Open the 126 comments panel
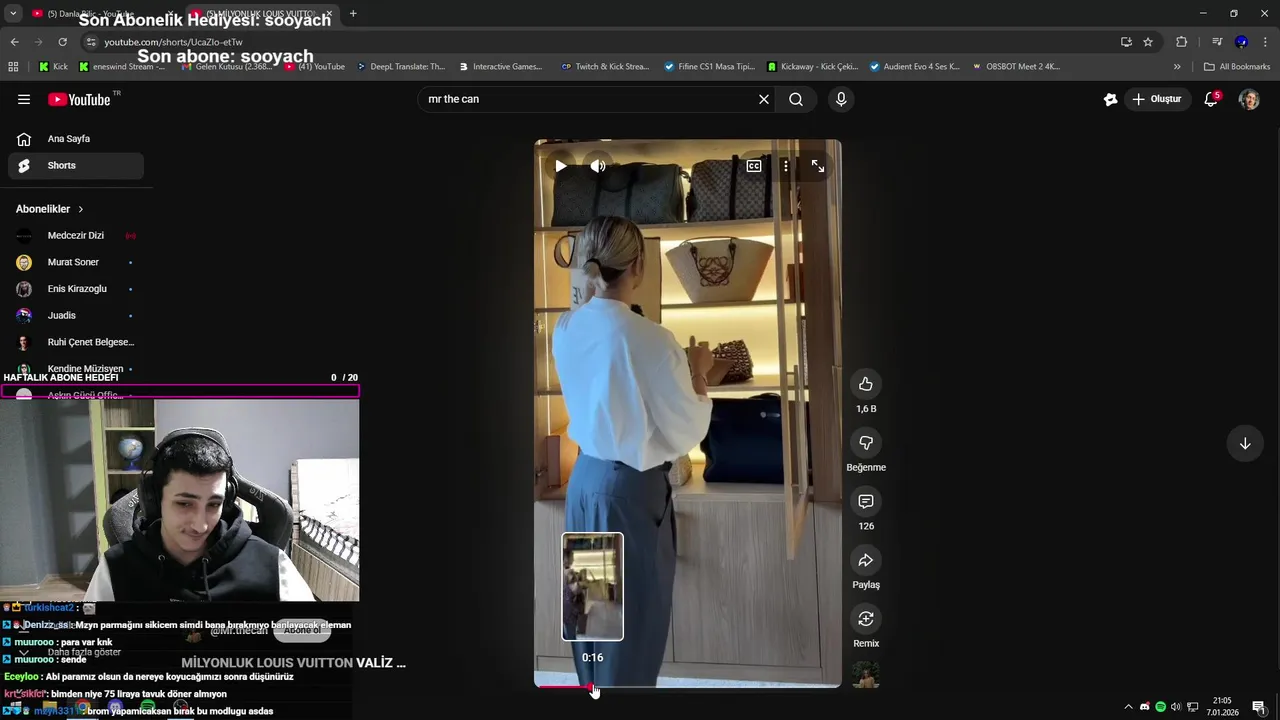The width and height of the screenshot is (1280, 720). [x=866, y=501]
